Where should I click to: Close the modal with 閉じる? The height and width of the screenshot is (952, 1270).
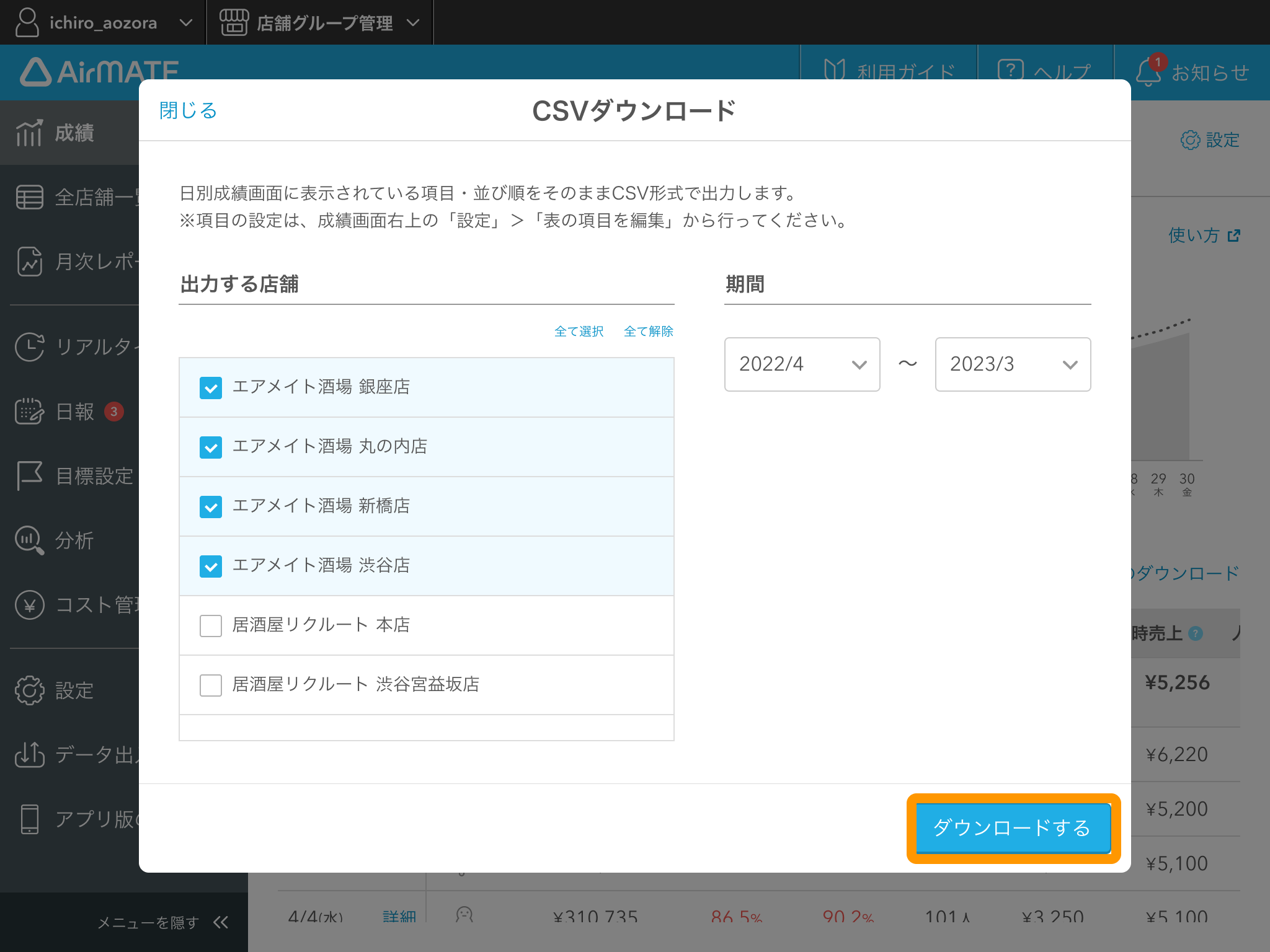187,110
